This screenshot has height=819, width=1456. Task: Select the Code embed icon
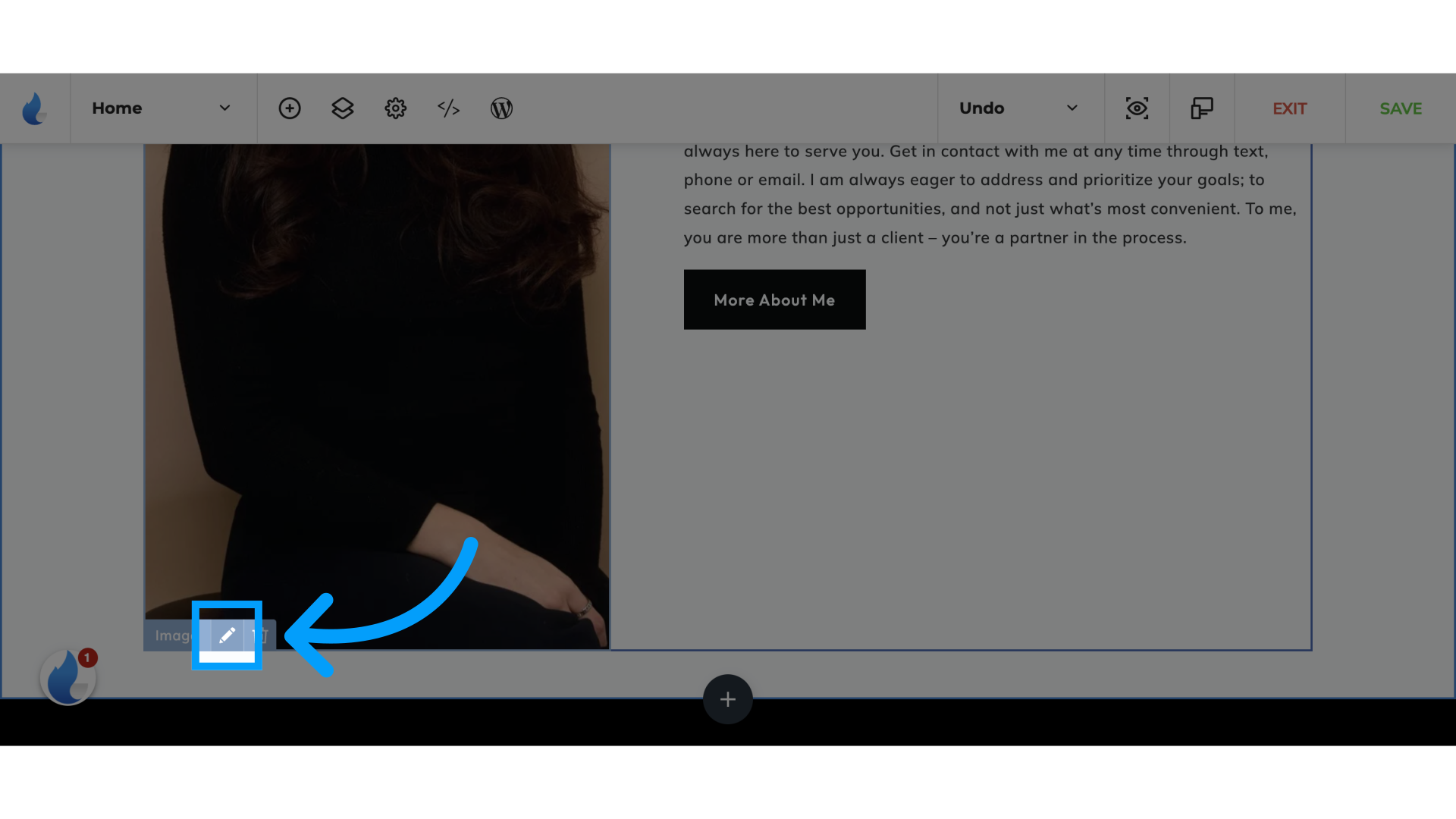coord(448,108)
